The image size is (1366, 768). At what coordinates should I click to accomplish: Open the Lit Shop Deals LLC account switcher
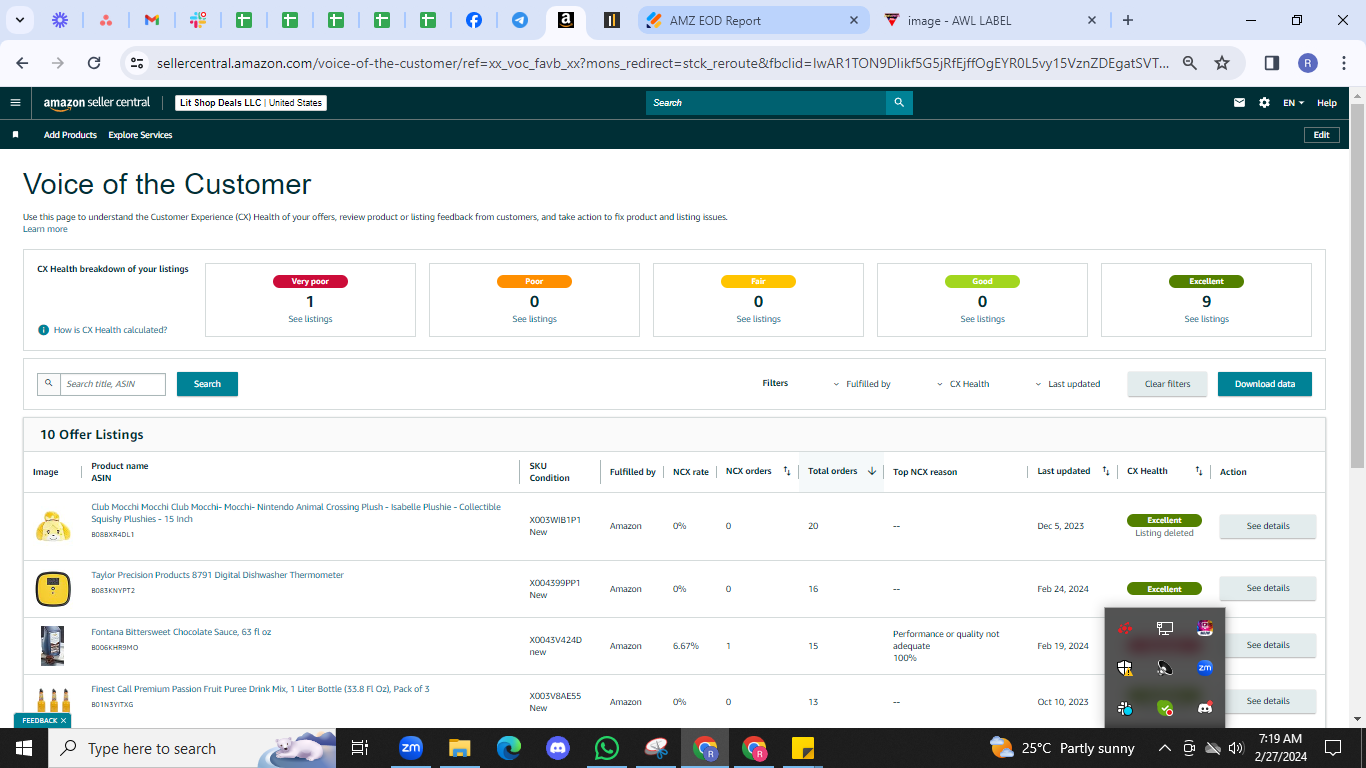pyautogui.click(x=251, y=102)
